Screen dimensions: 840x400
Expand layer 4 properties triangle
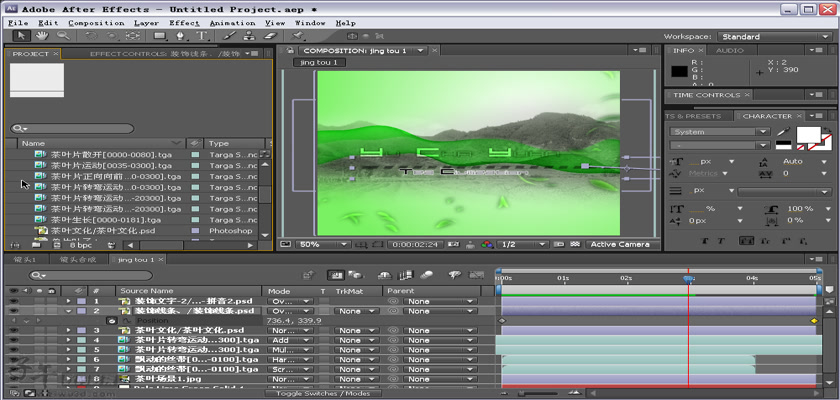click(x=69, y=340)
